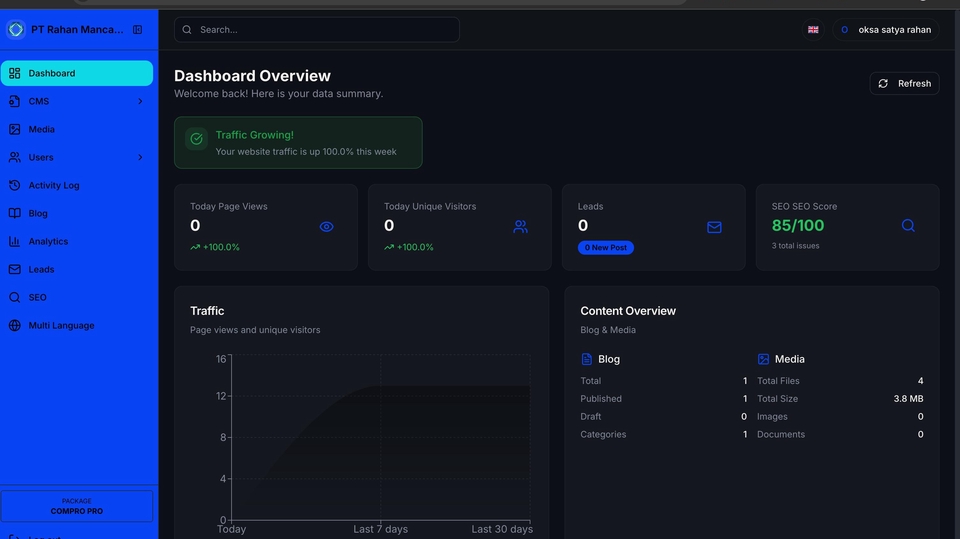The image size is (960, 539).
Task: Click the Today label on traffic chart
Action: pyautogui.click(x=231, y=529)
